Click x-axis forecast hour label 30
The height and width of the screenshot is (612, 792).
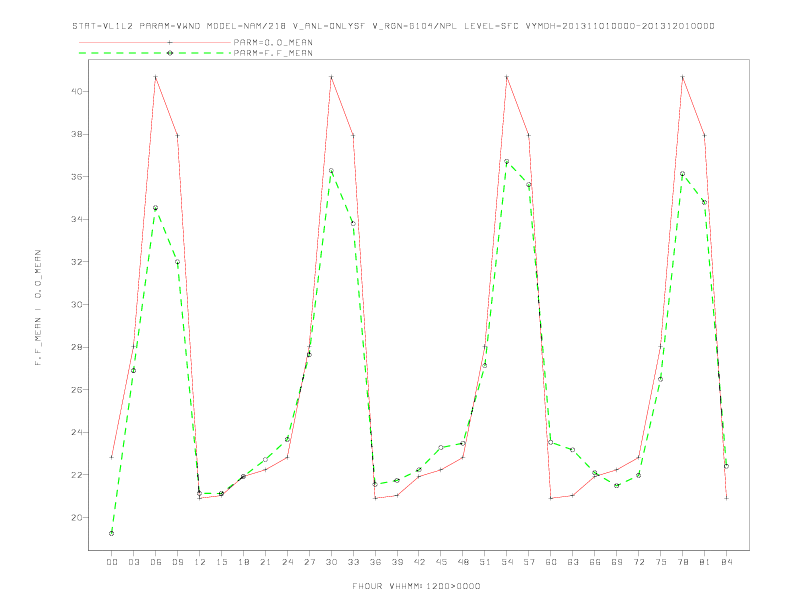331,562
